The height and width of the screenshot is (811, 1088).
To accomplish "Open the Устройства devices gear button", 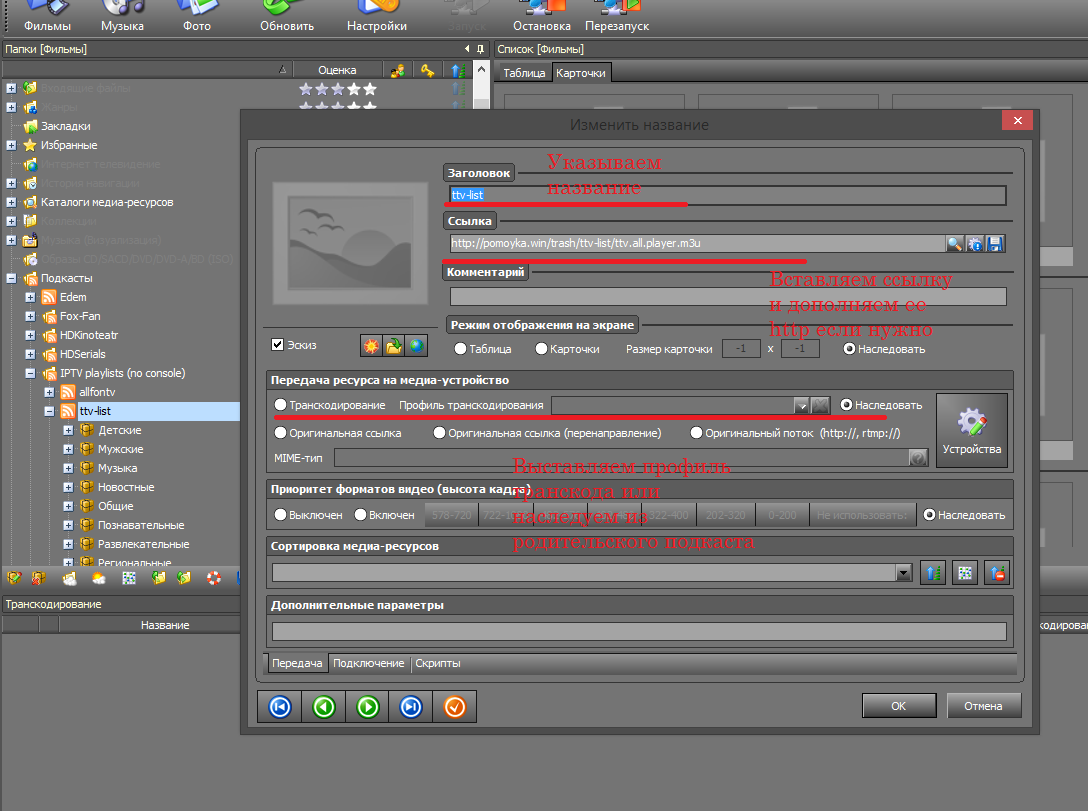I will pos(971,430).
